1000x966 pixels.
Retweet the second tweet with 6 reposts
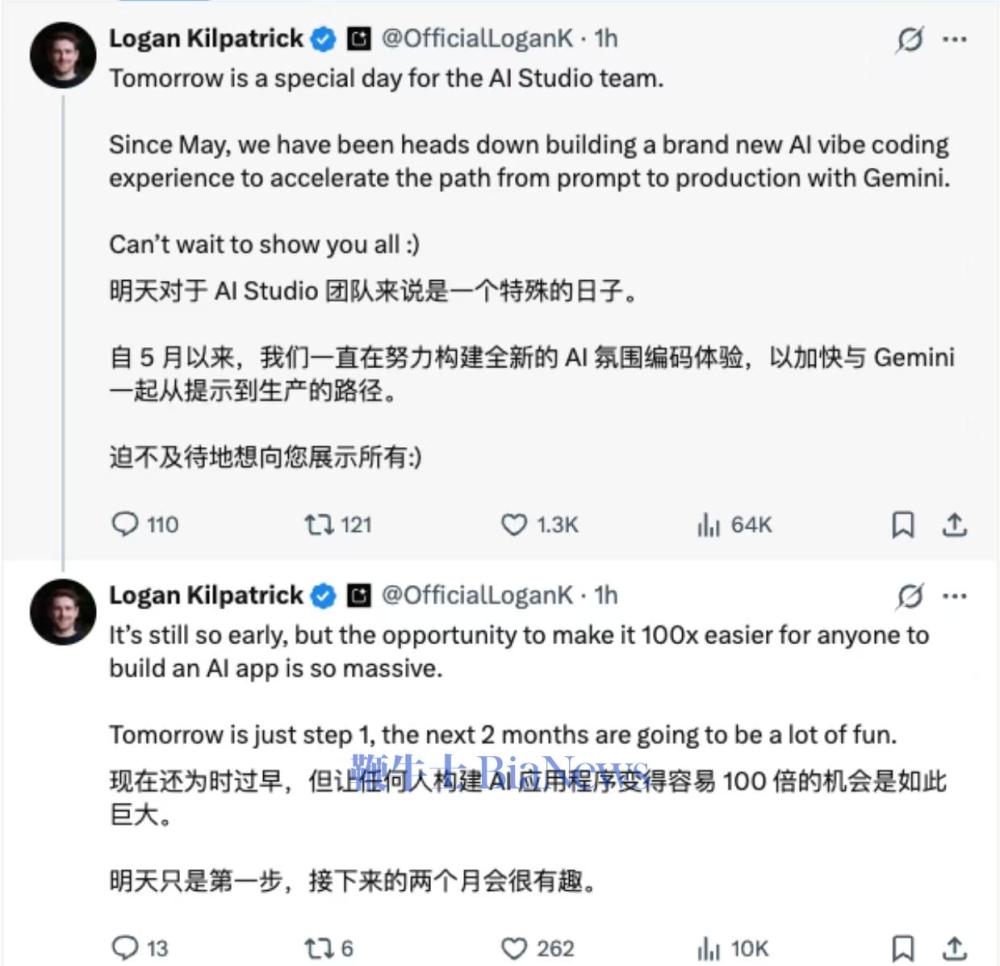click(x=319, y=947)
